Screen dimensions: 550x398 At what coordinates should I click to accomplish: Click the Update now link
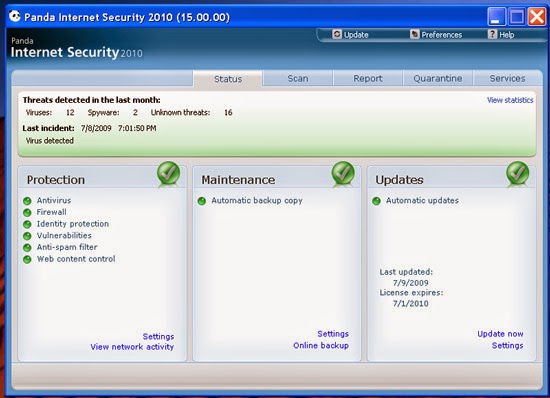[x=500, y=334]
